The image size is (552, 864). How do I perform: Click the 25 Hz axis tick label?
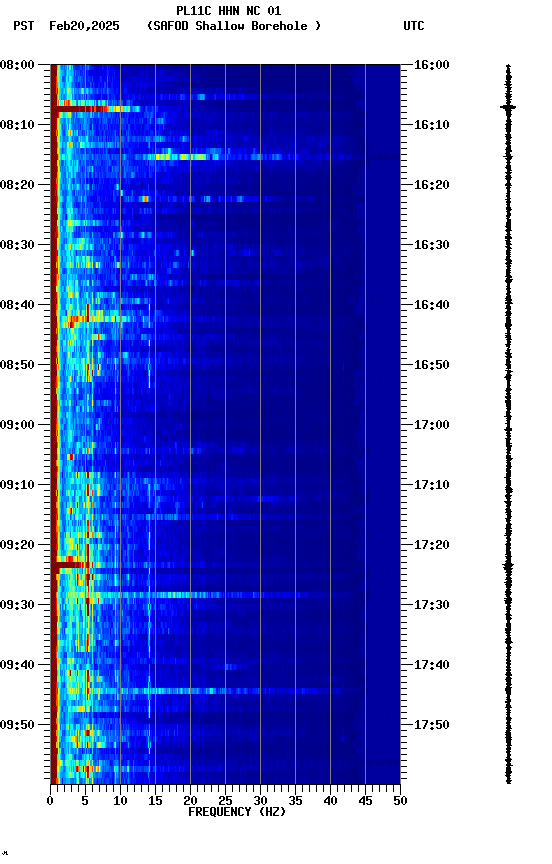click(x=225, y=801)
